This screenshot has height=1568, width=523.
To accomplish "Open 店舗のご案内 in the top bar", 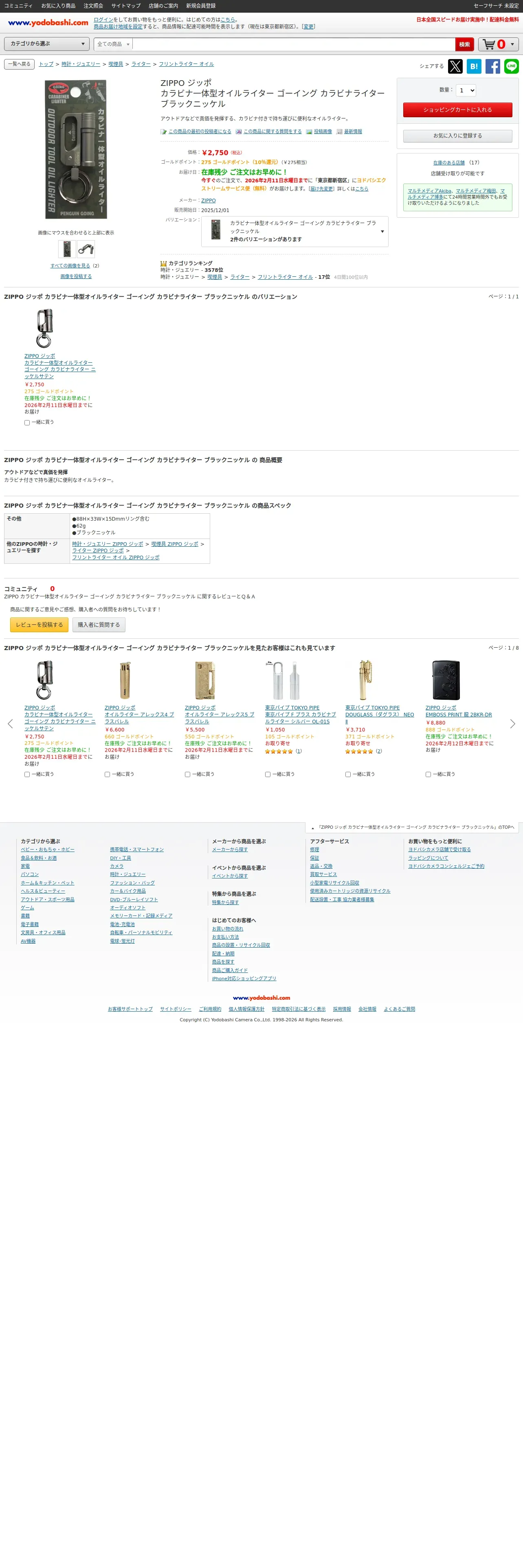I will point(163,6).
